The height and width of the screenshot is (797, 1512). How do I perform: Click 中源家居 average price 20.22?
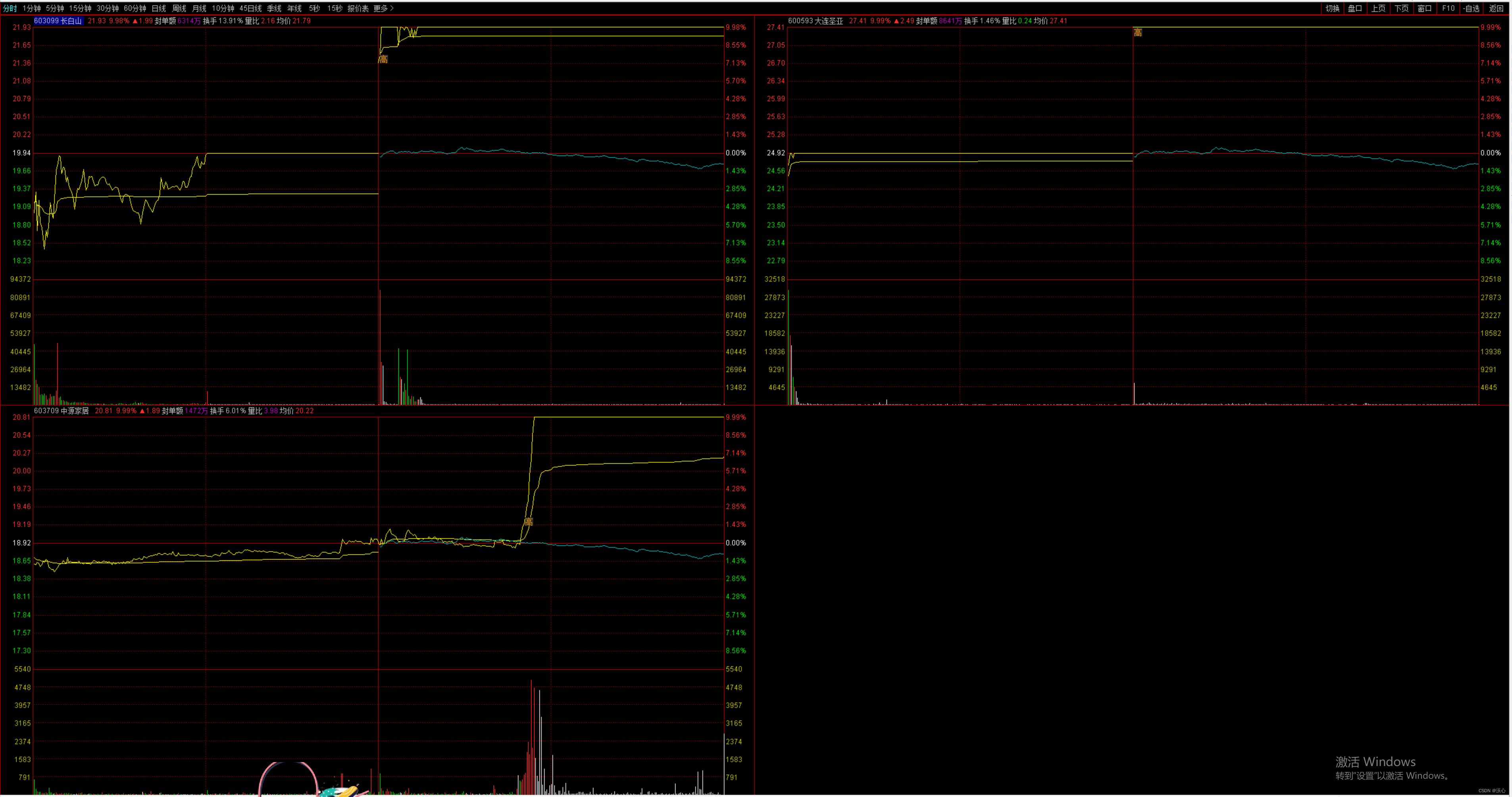305,411
